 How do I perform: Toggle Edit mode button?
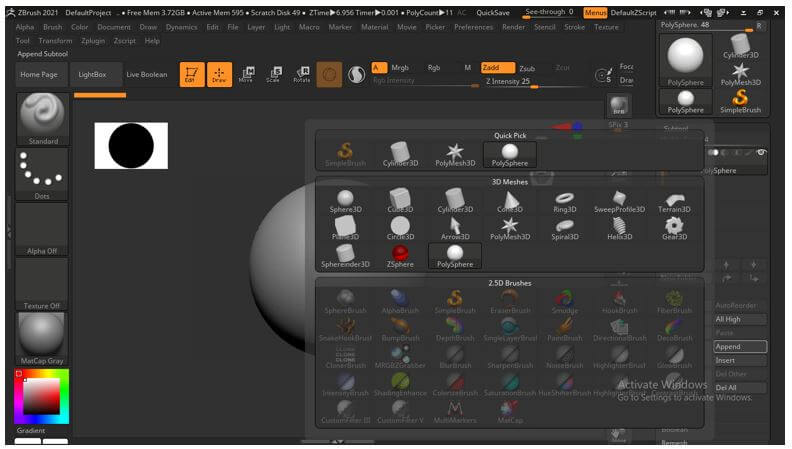[x=192, y=74]
